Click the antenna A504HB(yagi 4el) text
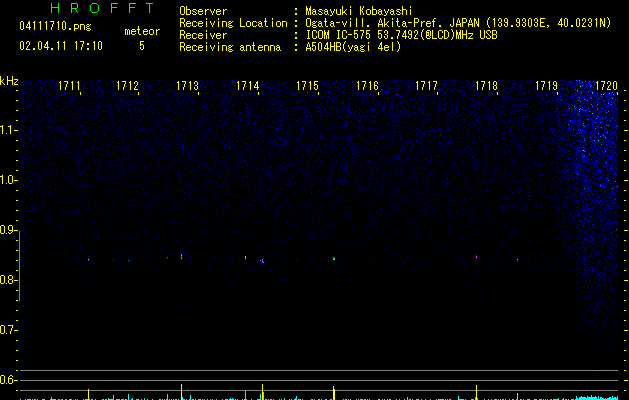 tap(353, 47)
